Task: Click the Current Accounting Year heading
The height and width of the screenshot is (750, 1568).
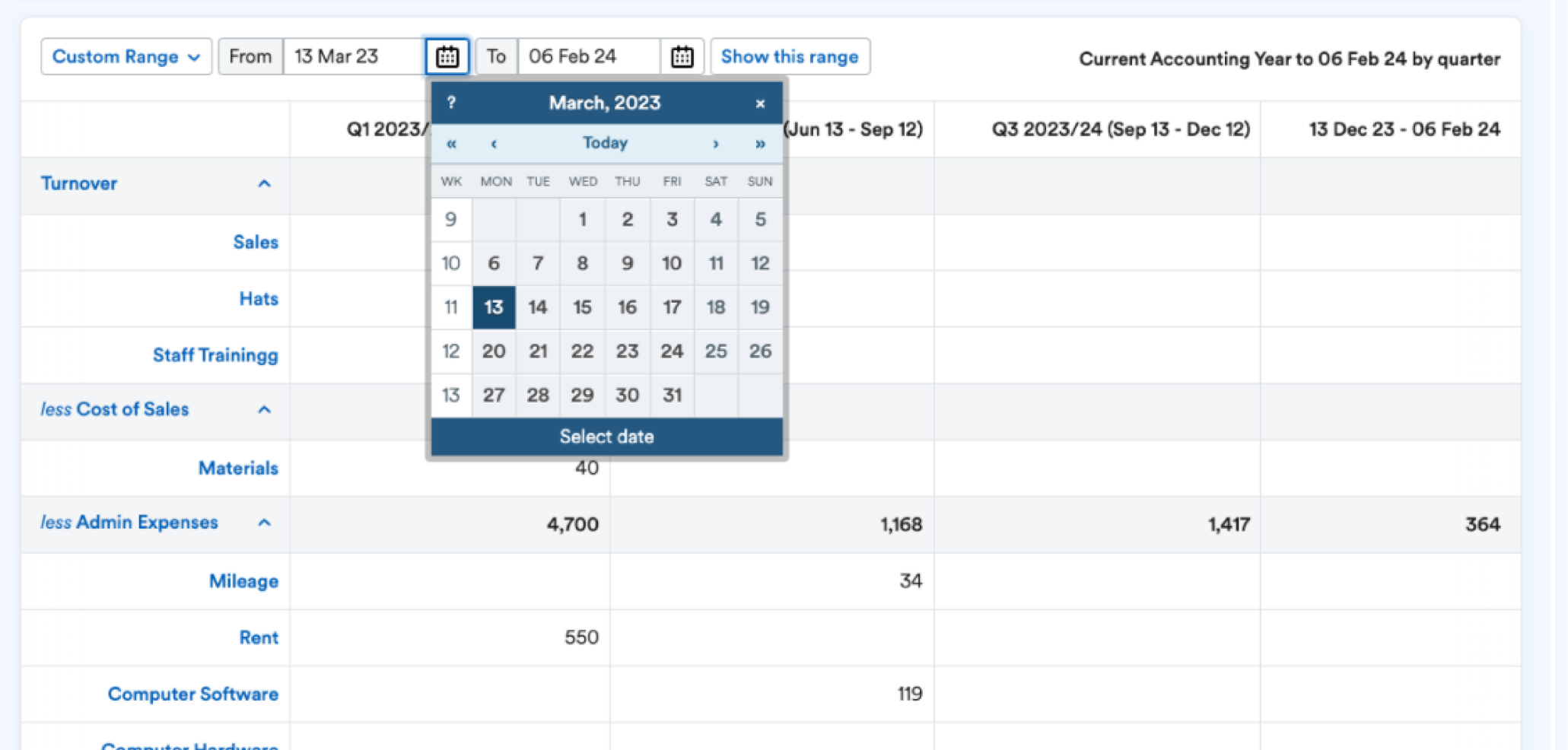Action: [x=1290, y=59]
